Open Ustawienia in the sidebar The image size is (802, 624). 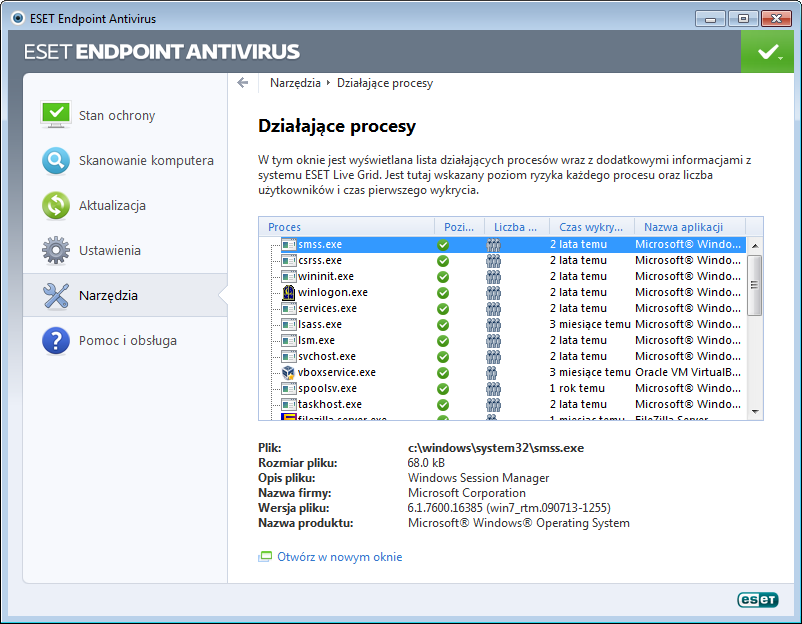[x=125, y=251]
